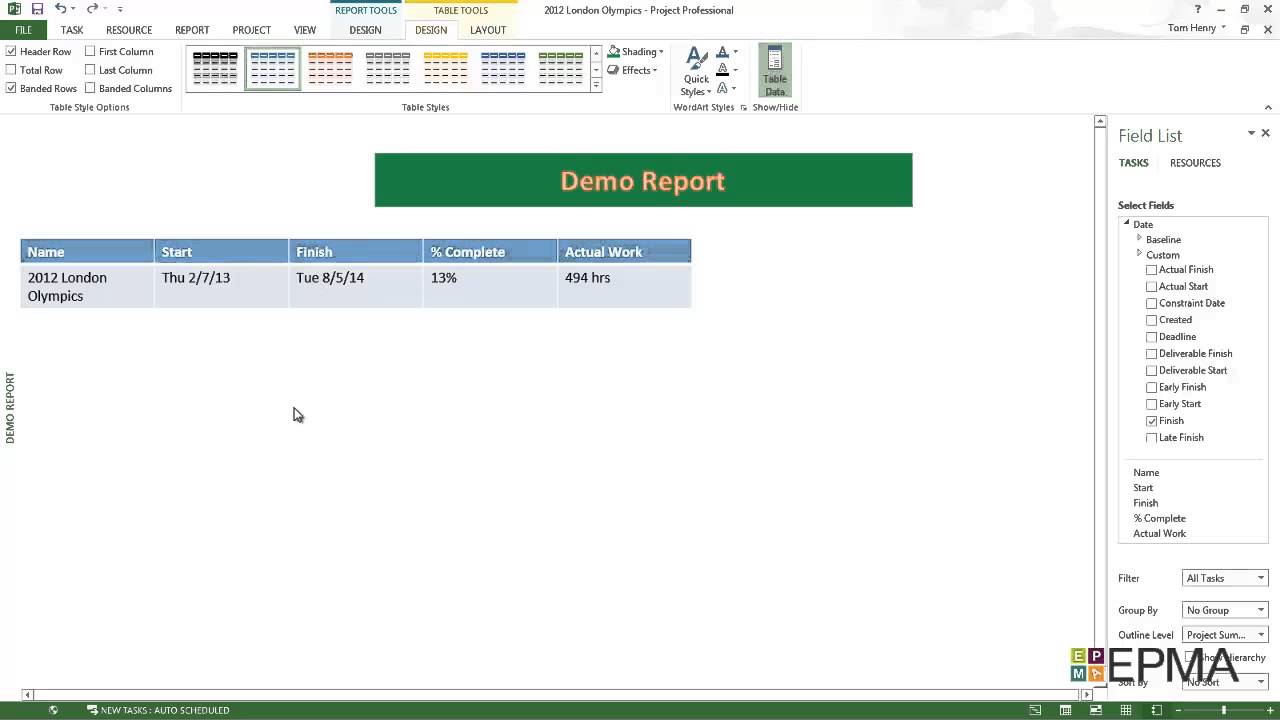Screen dimensions: 1280x720
Task: Click the horizontal scrollbar right arrow
Action: tap(1087, 695)
